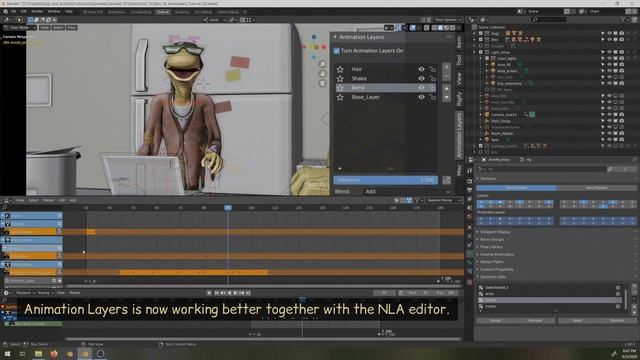The width and height of the screenshot is (640, 360).
Task: Open the Object Data armature properties tab
Action: (470, 253)
